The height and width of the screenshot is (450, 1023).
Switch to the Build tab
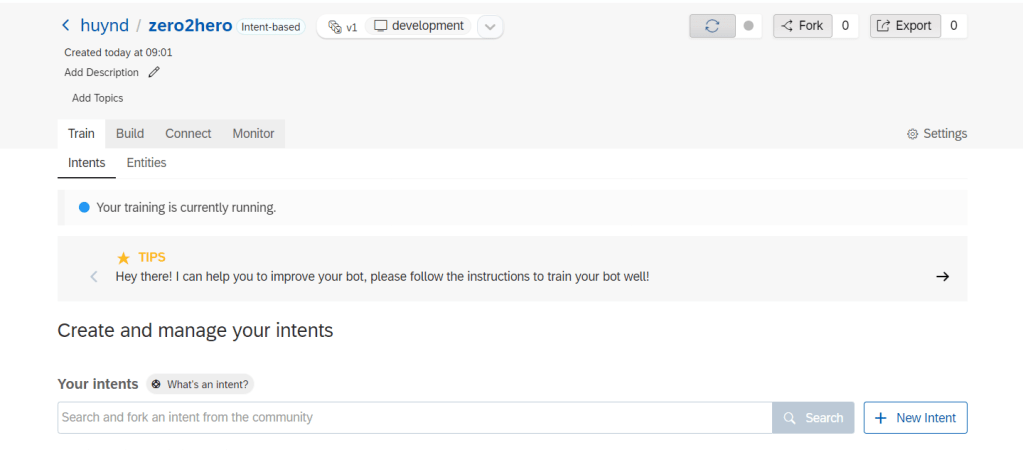tap(130, 134)
